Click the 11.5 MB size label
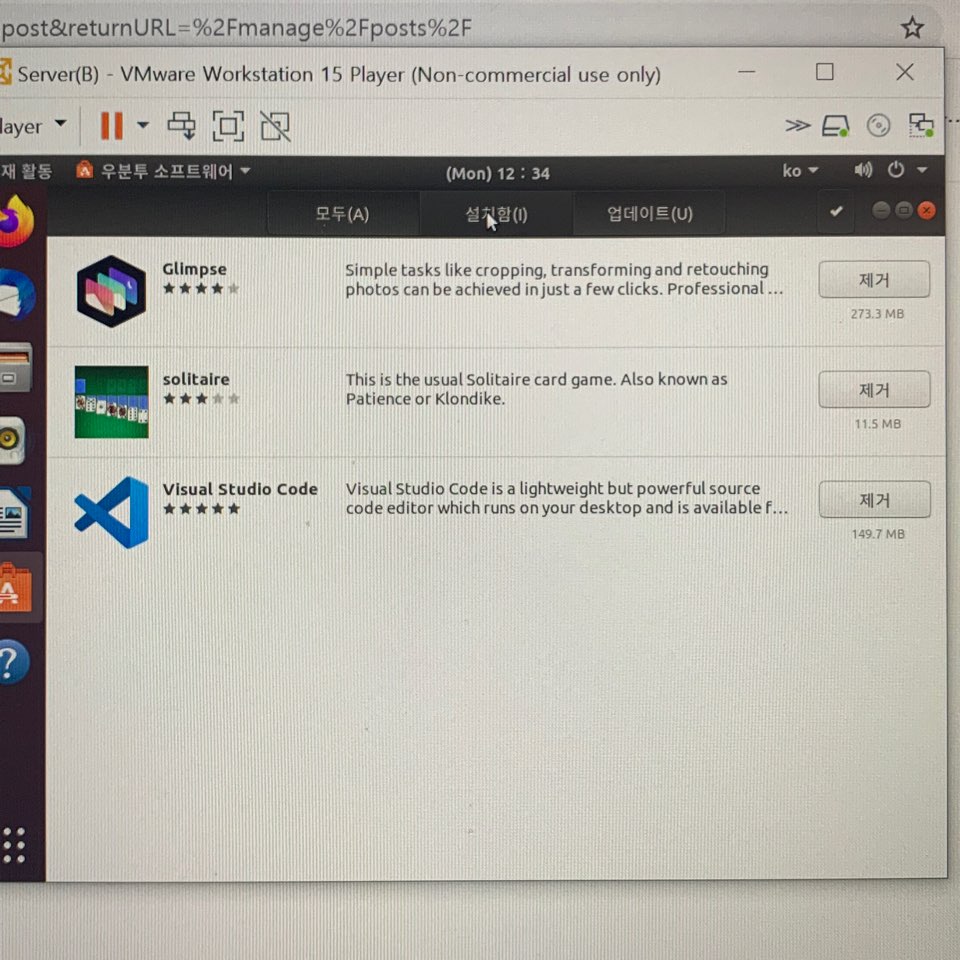 877,424
